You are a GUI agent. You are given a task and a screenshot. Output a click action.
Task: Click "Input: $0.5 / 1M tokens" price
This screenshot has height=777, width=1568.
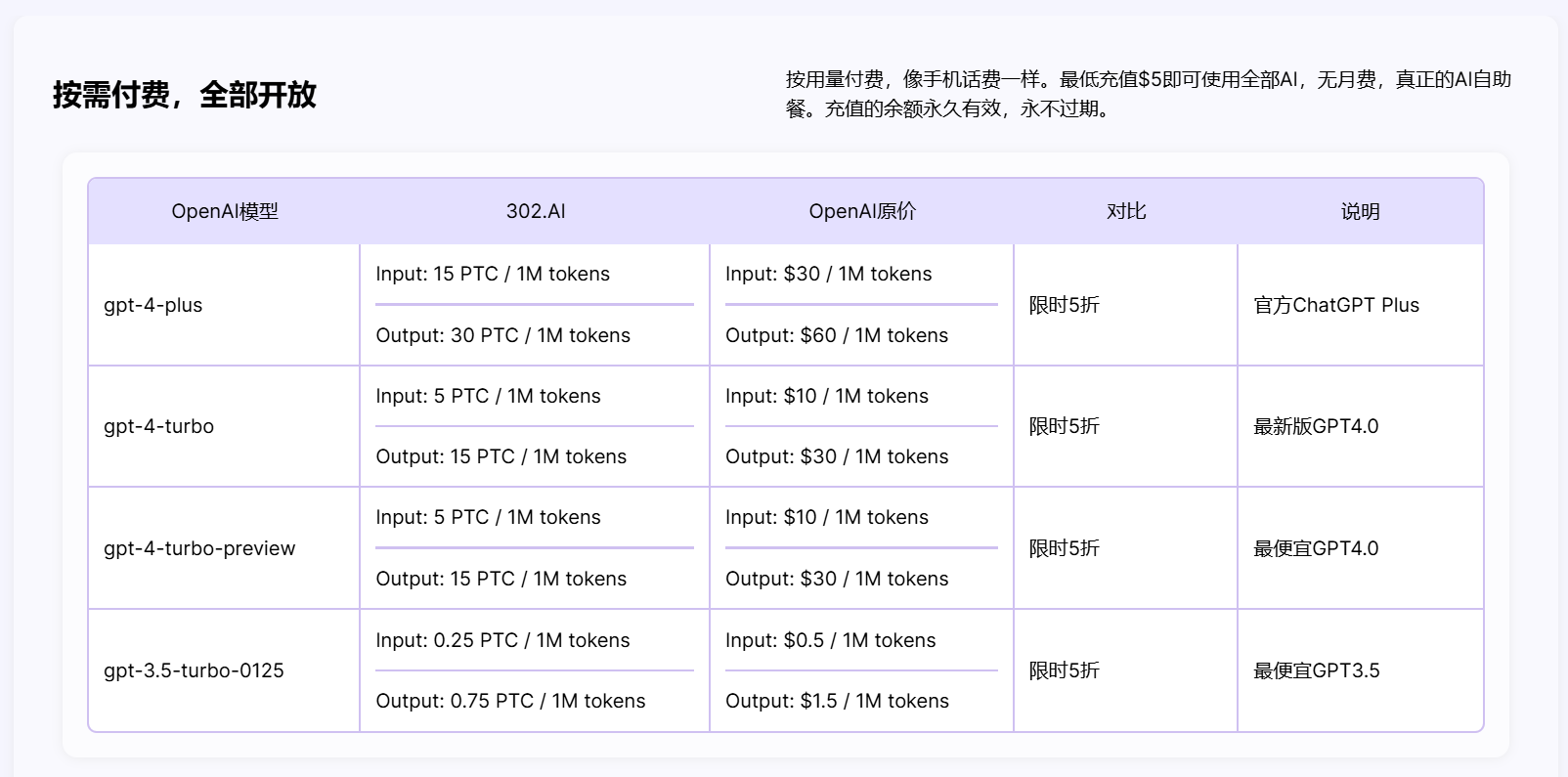(830, 640)
